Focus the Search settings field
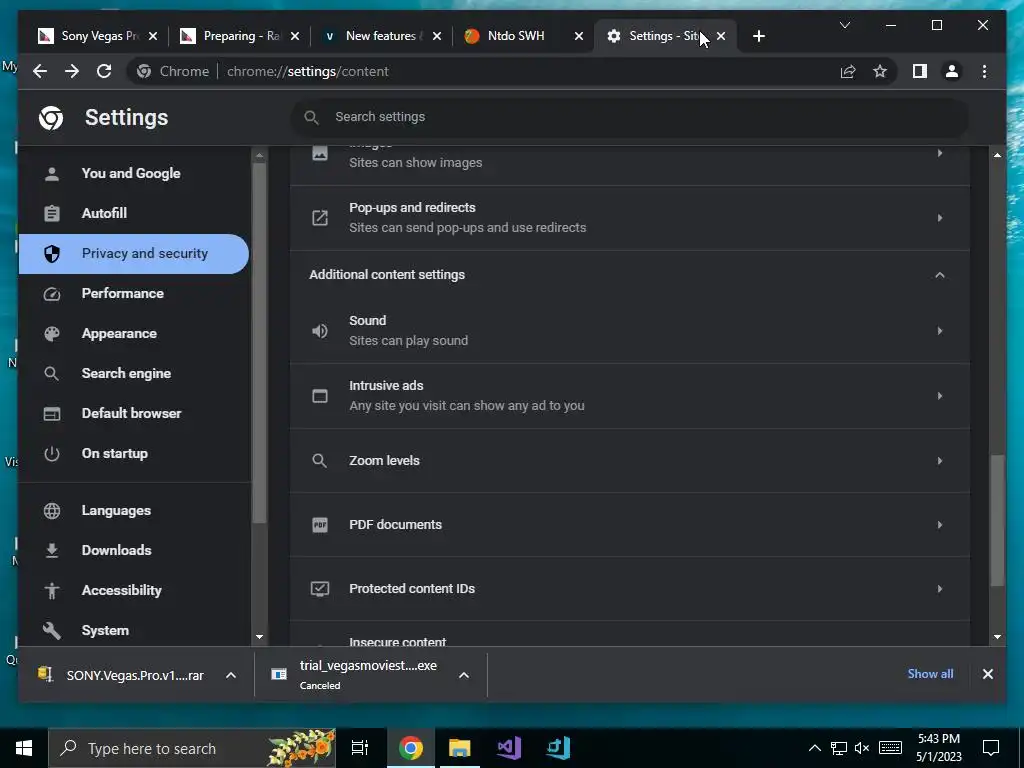 tap(630, 118)
